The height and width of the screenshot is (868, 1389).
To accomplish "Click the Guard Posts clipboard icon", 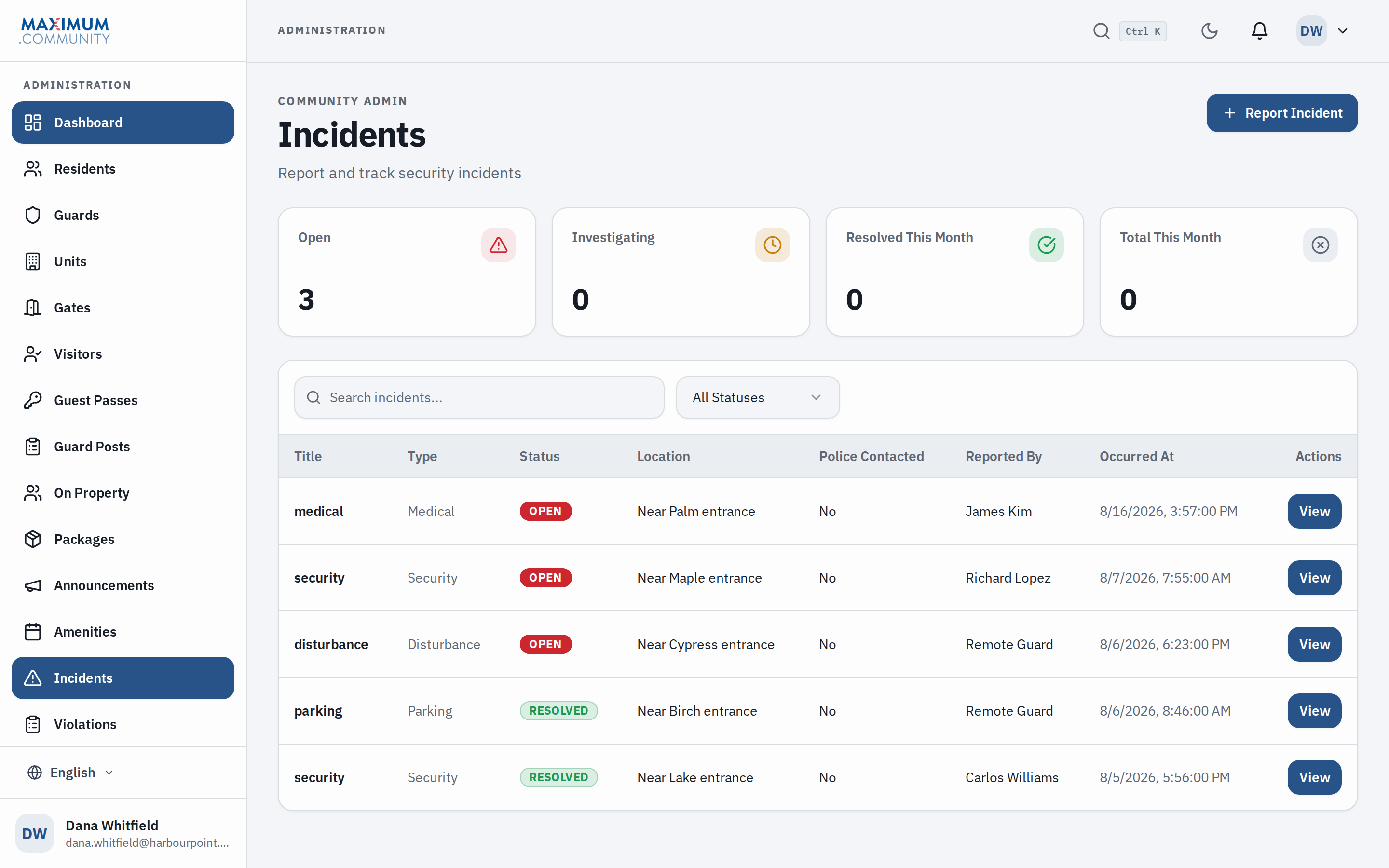I will point(33,447).
